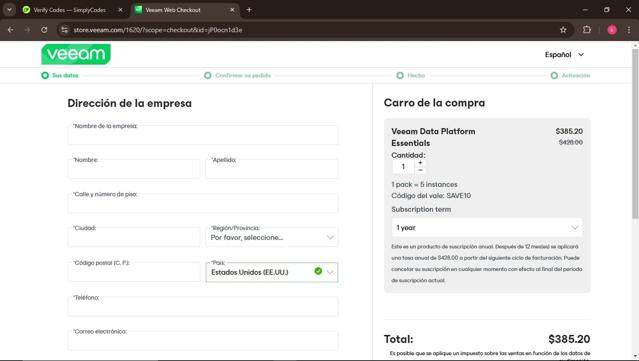The height and width of the screenshot is (361, 639).
Task: Click the Apellido input field
Action: coord(272,169)
